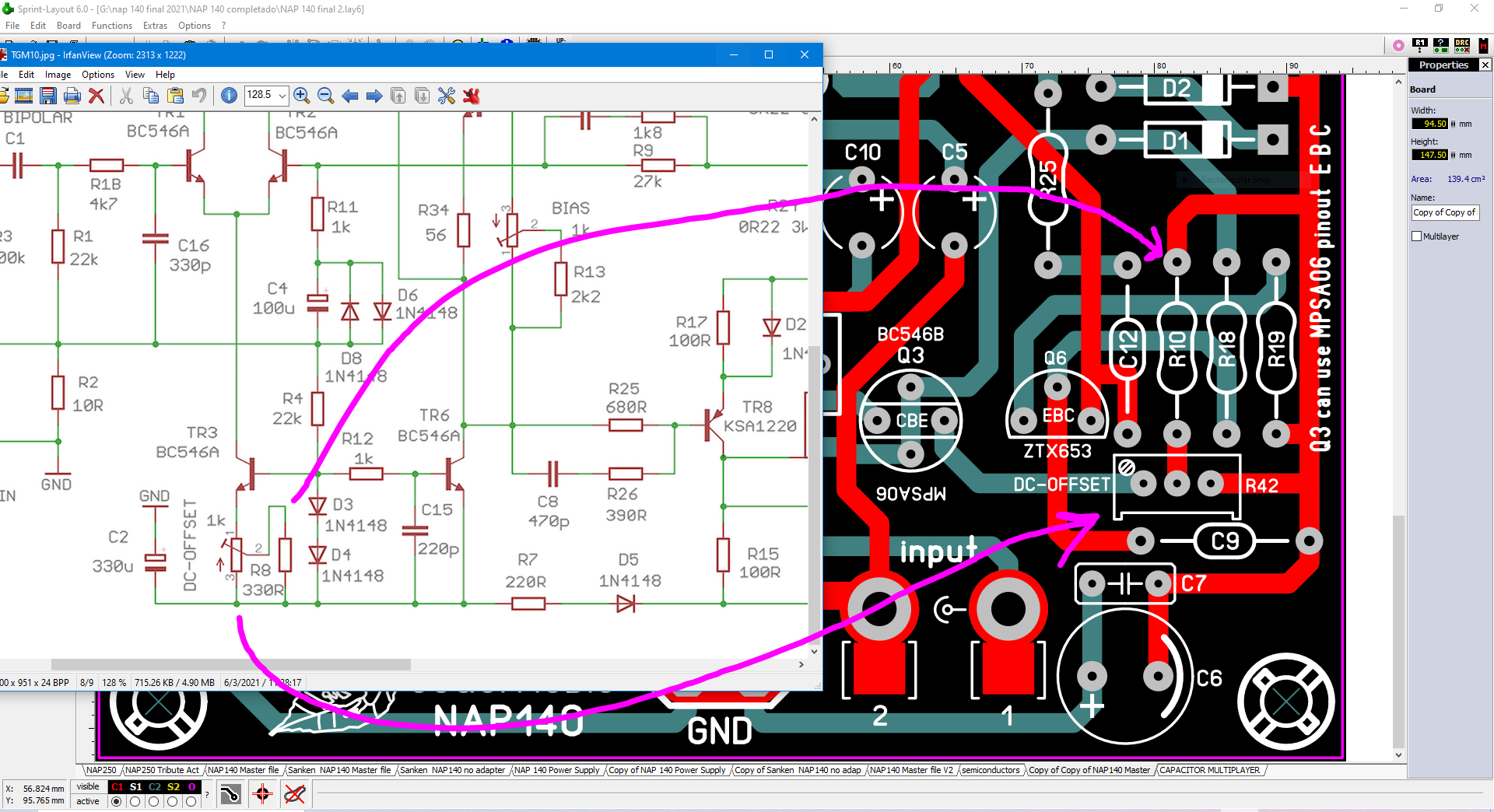Switch to semiconductors board tab
Screen dimensions: 1494x812
pyautogui.click(x=991, y=770)
